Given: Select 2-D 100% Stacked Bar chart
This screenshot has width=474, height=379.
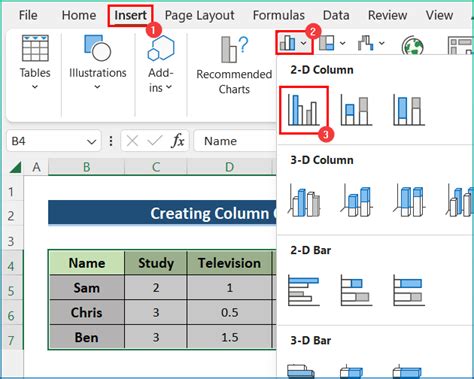Looking at the screenshot, I should 409,291.
